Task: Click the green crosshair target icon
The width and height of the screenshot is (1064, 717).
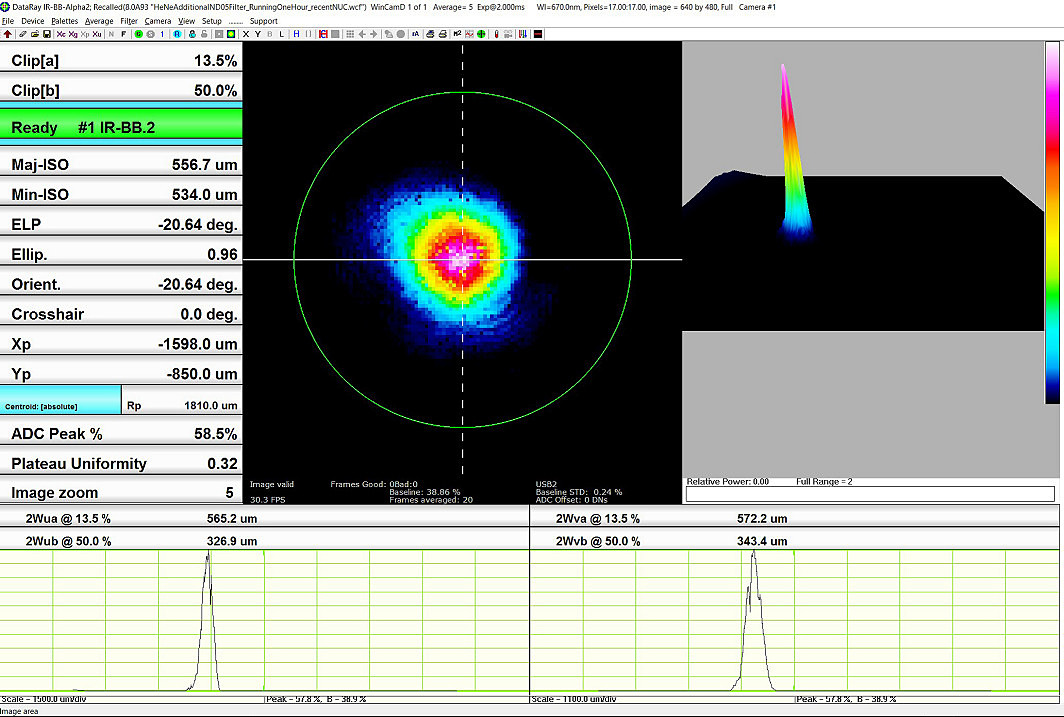Action: (x=481, y=34)
